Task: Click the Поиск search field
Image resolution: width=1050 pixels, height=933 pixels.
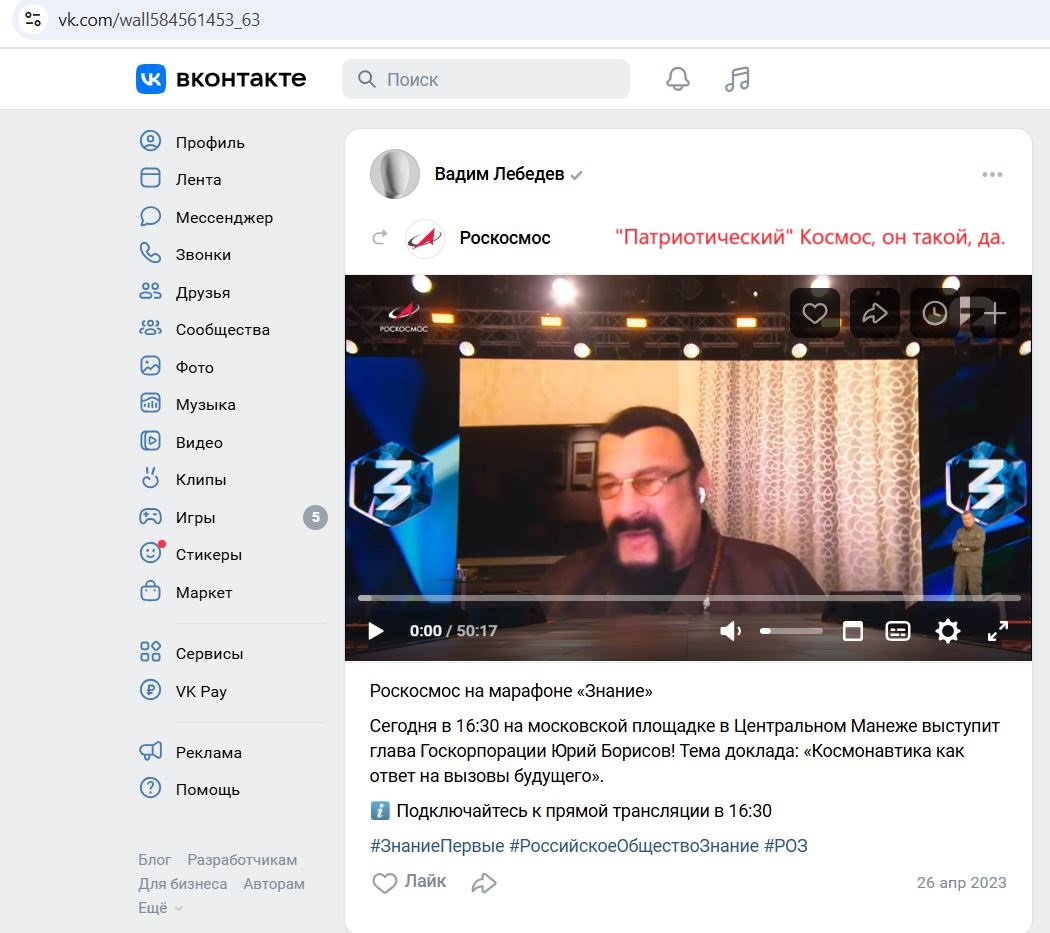Action: coord(485,79)
